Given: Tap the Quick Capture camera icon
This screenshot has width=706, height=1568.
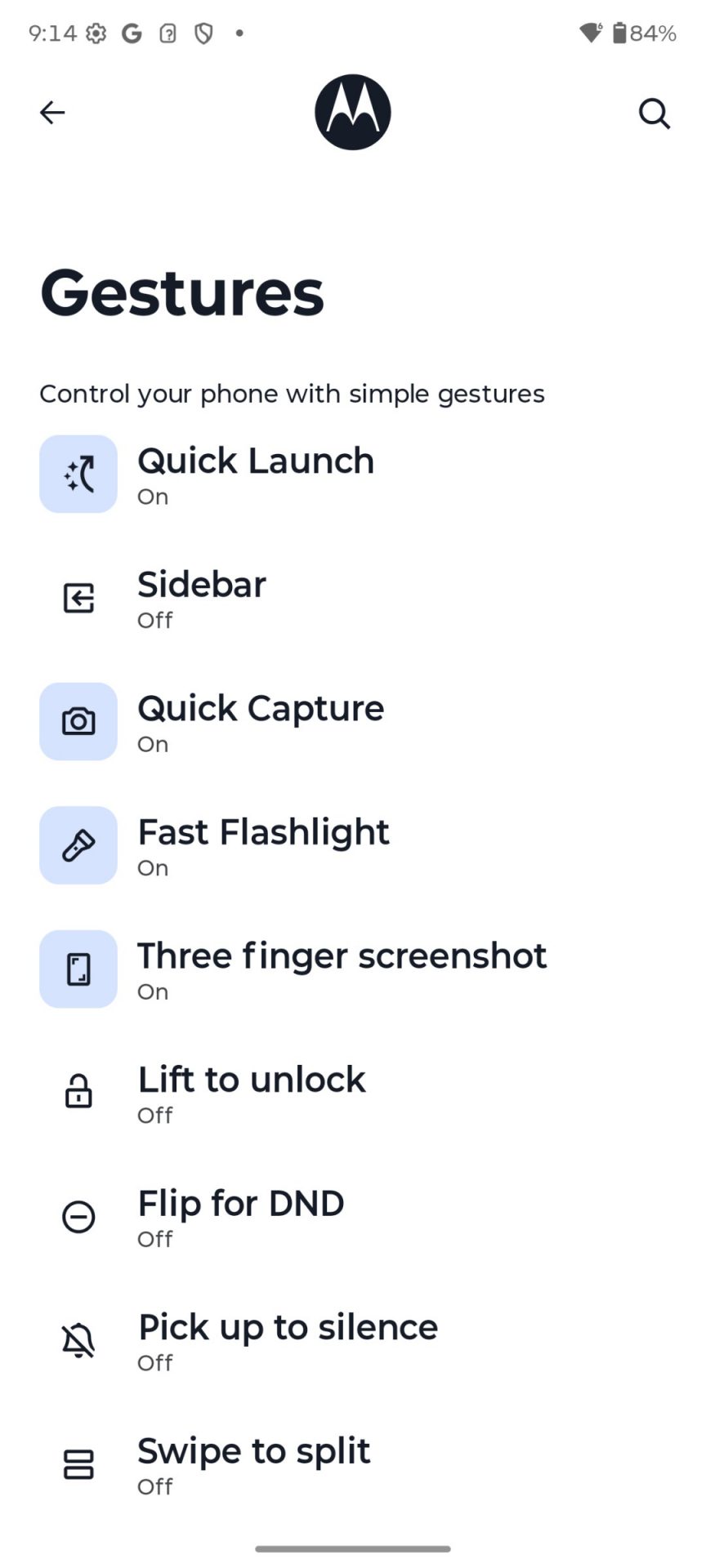Looking at the screenshot, I should 78,722.
